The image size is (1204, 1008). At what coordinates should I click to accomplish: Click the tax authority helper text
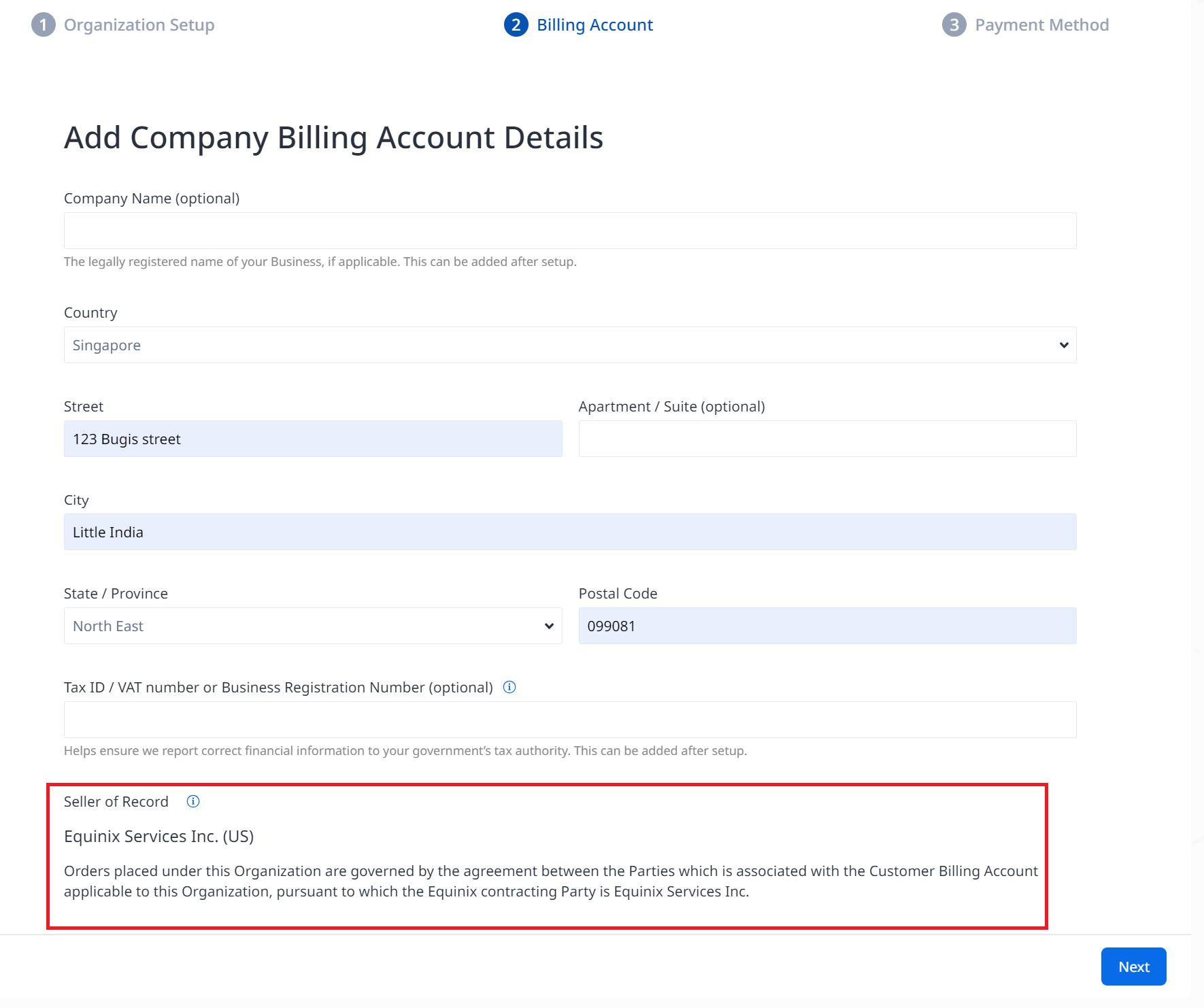(x=405, y=751)
